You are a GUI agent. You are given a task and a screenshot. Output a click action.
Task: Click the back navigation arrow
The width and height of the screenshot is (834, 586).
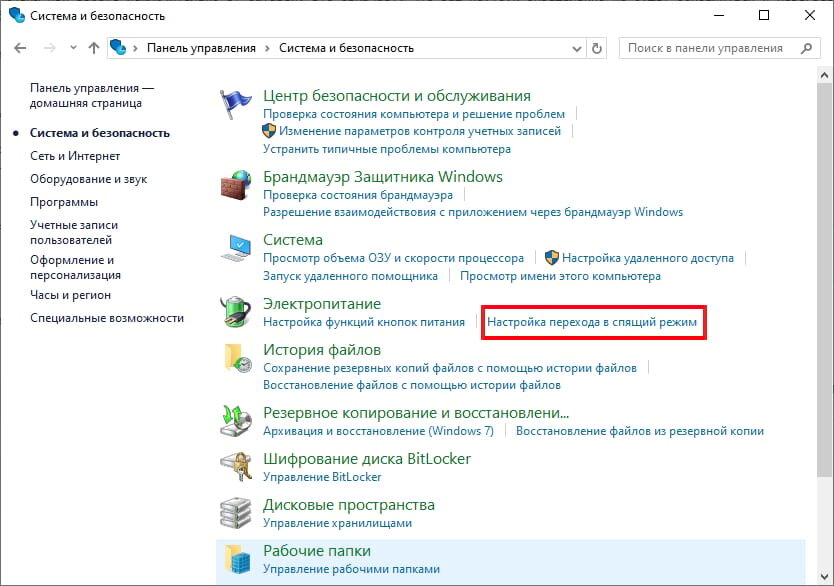click(20, 47)
